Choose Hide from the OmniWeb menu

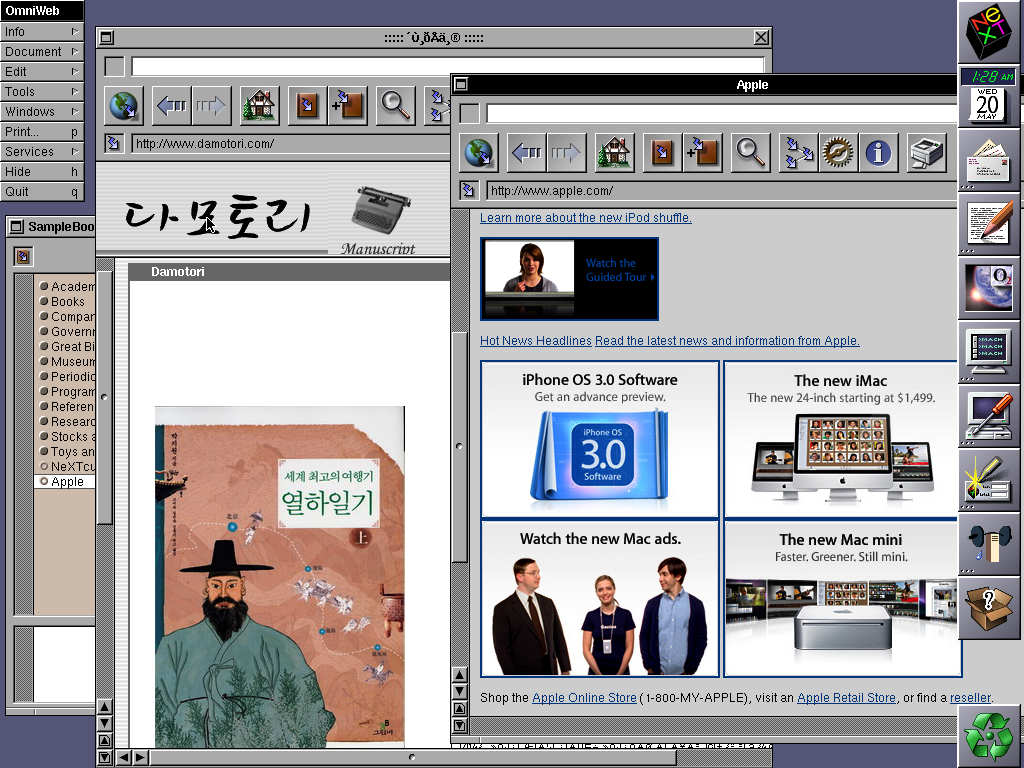point(42,172)
